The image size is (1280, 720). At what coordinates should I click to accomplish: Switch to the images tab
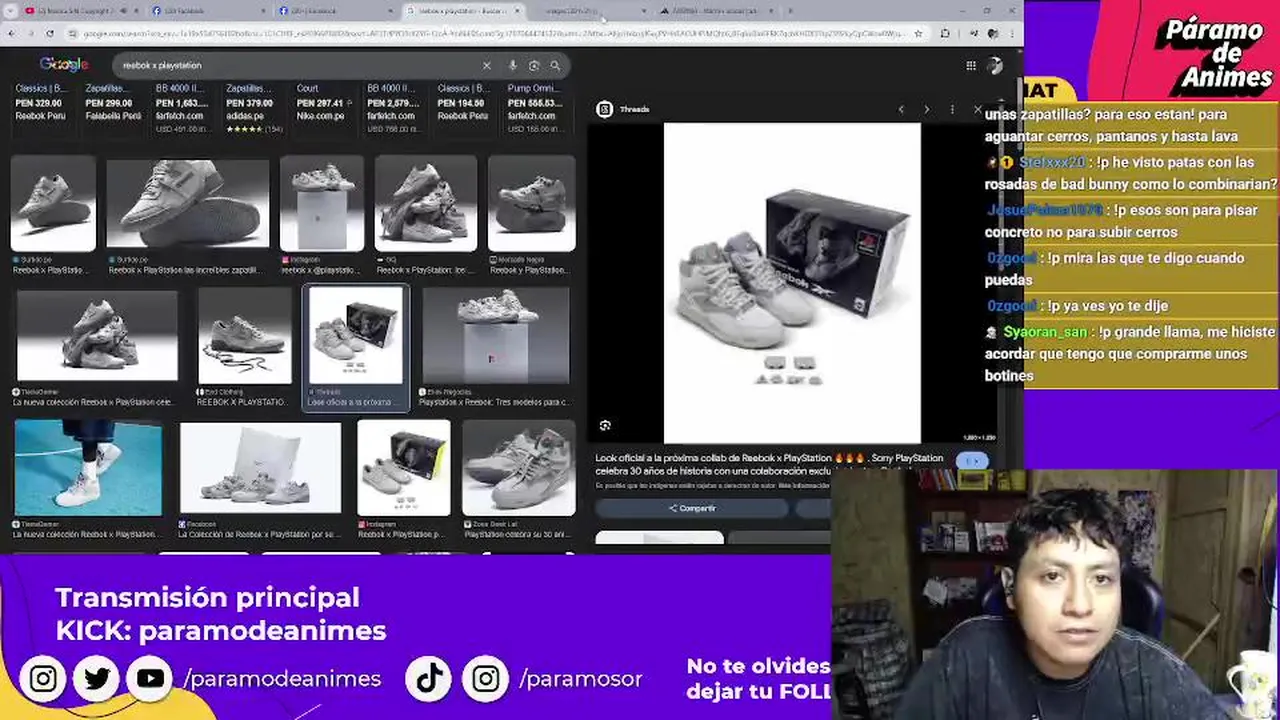click(588, 10)
